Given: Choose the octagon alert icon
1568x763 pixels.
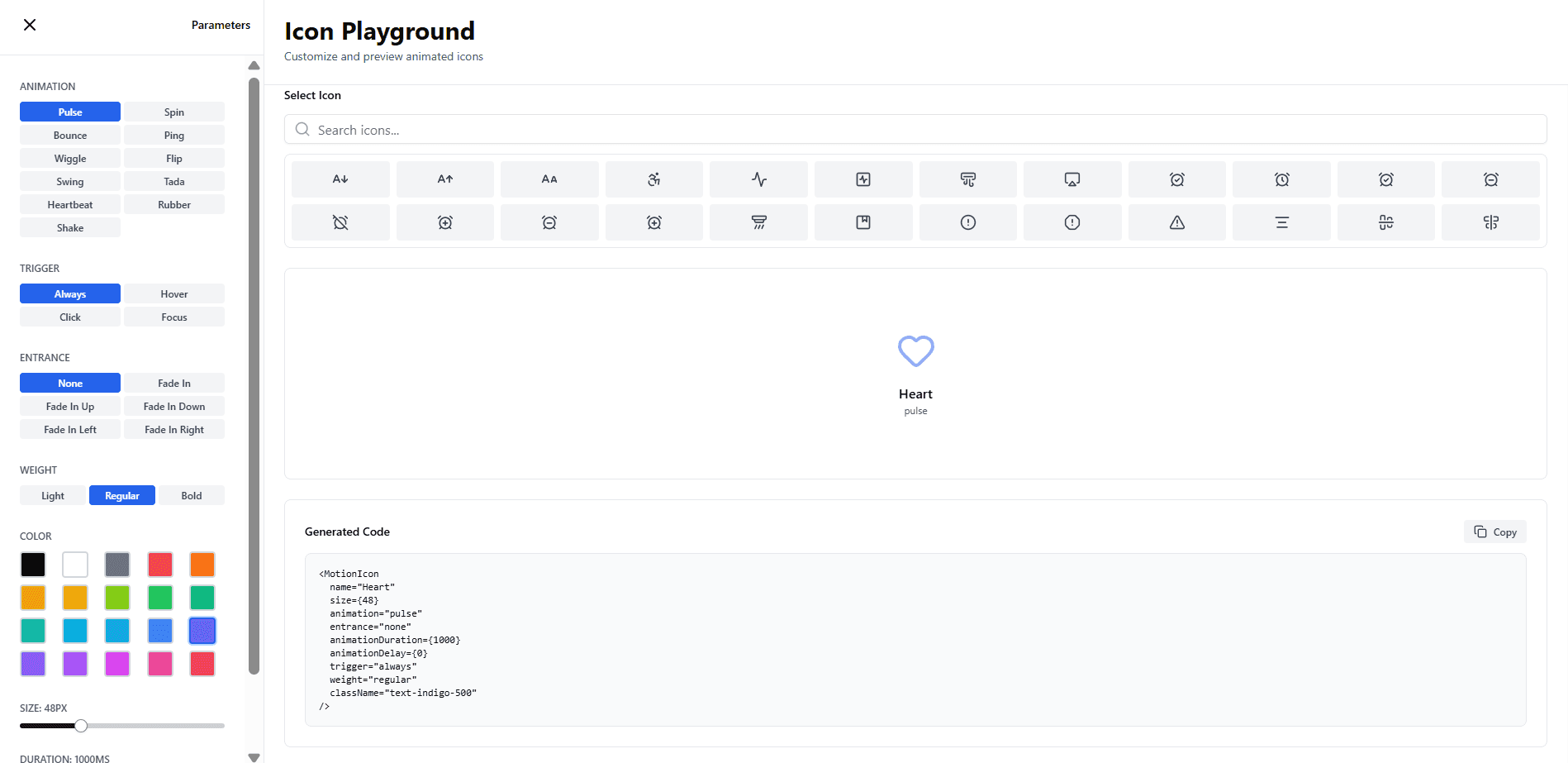Looking at the screenshot, I should click(x=1072, y=222).
